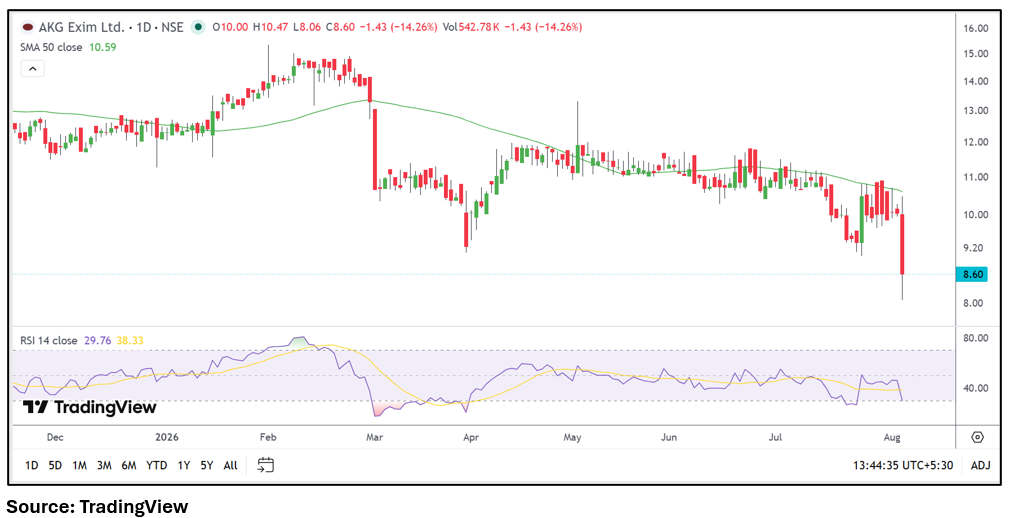This screenshot has width=1014, height=518.
Task: Click the SMA value 10.59
Action: [103, 47]
